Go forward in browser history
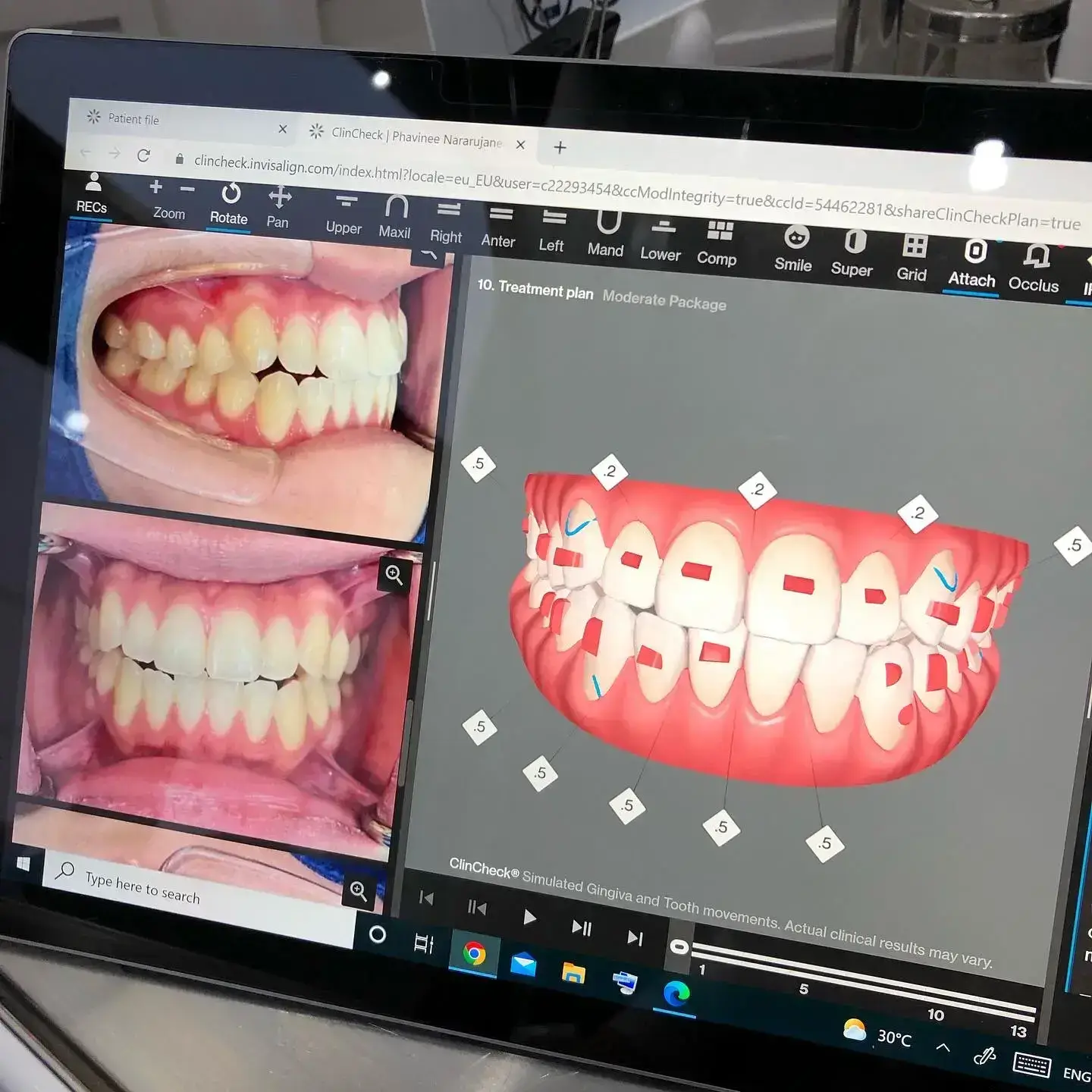 coord(115,154)
